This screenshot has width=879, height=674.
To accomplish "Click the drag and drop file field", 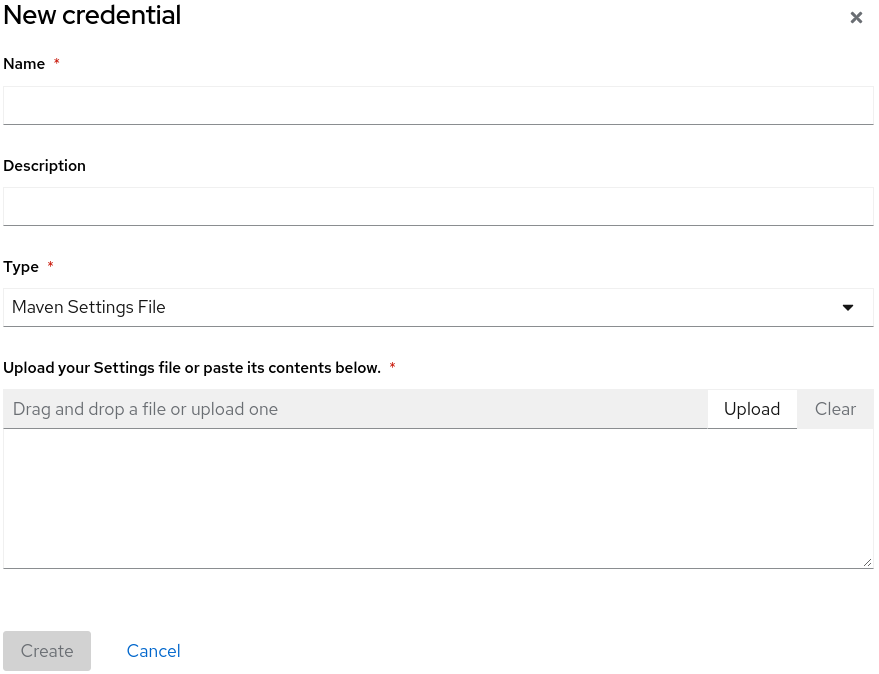I will (x=355, y=409).
